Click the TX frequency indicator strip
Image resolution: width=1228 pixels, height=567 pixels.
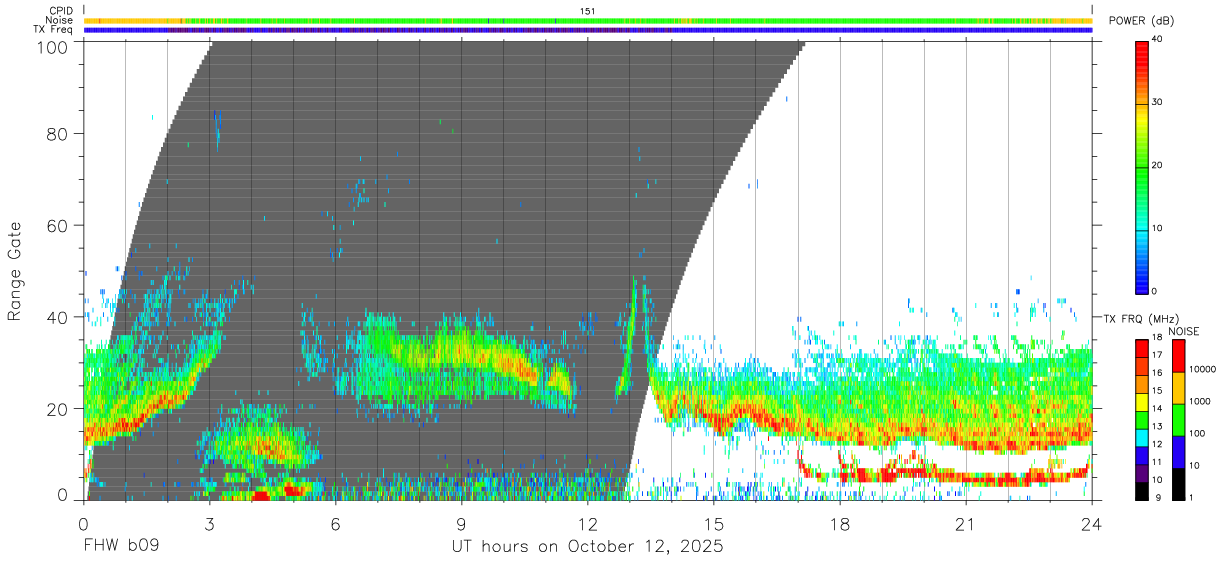[588, 30]
